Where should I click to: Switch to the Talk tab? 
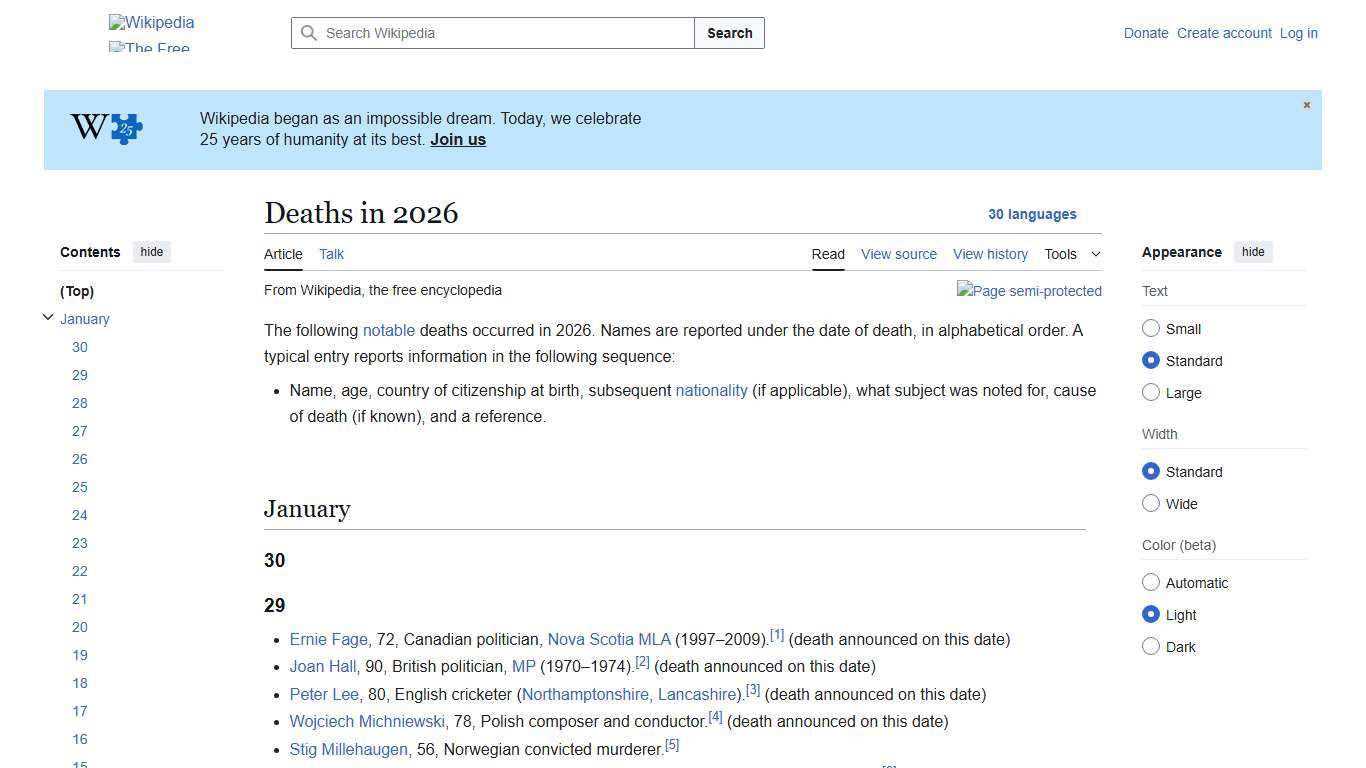point(331,254)
